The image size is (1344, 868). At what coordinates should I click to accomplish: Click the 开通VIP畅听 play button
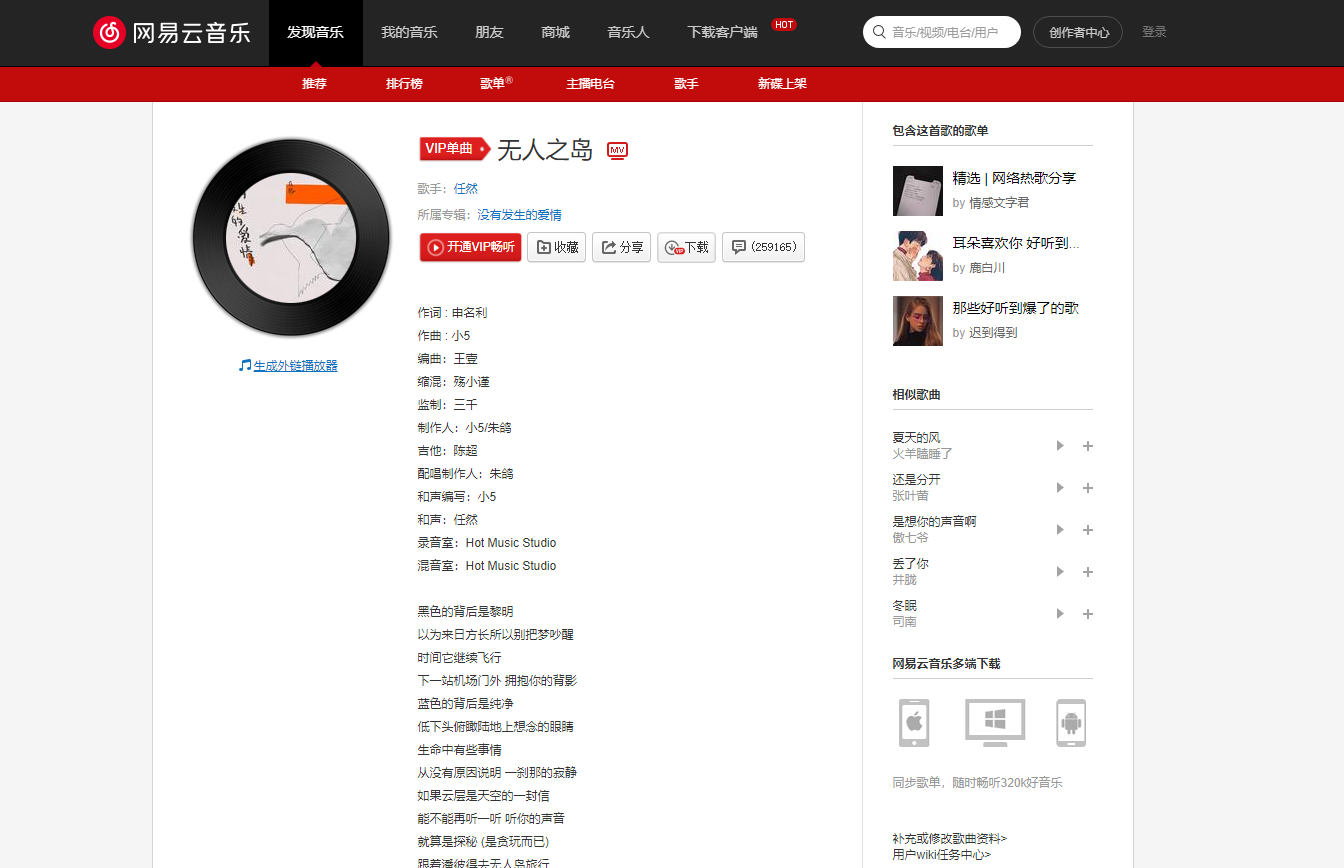470,247
